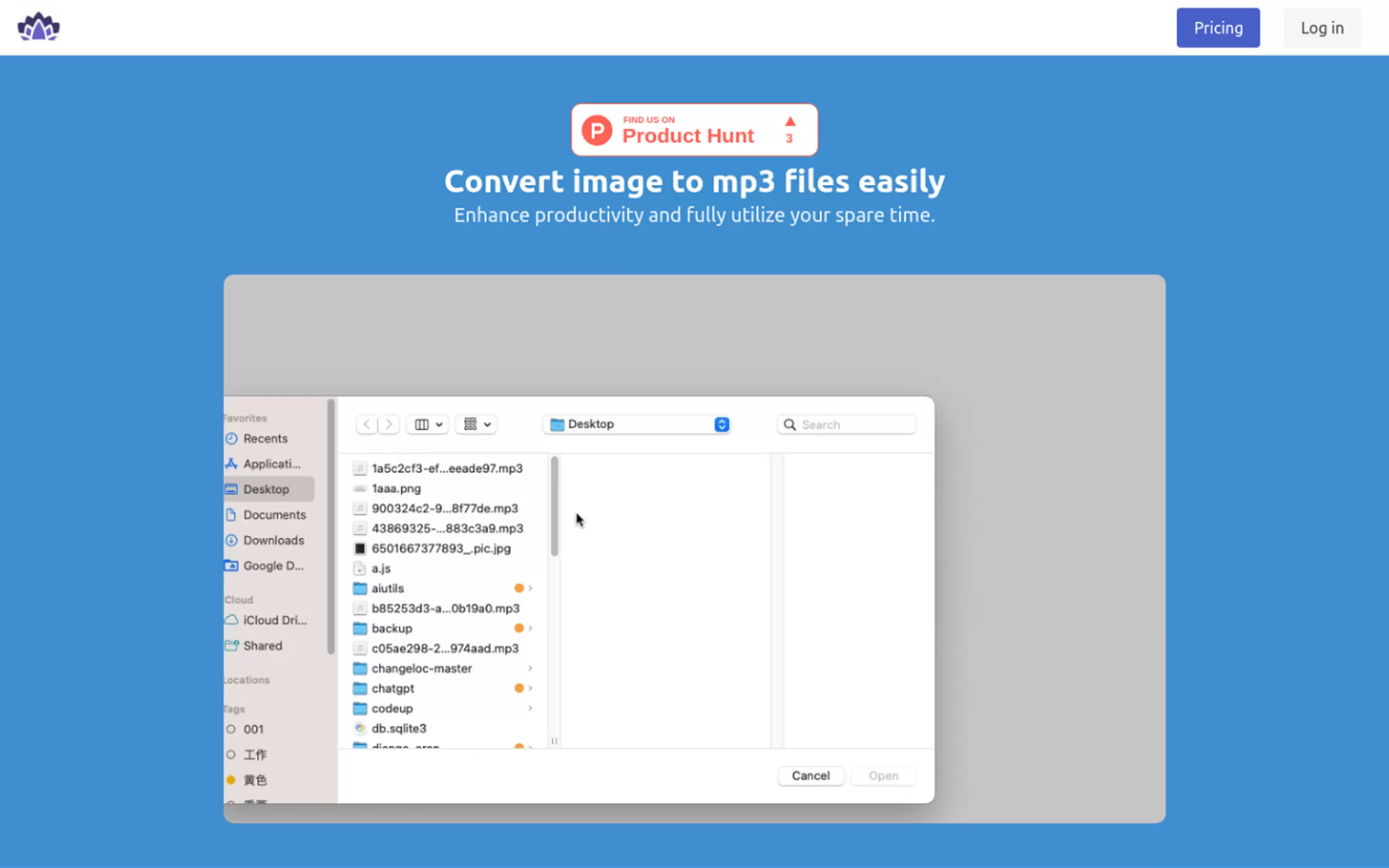Open the column view mode dropdown
The width and height of the screenshot is (1389, 868).
[x=428, y=424]
